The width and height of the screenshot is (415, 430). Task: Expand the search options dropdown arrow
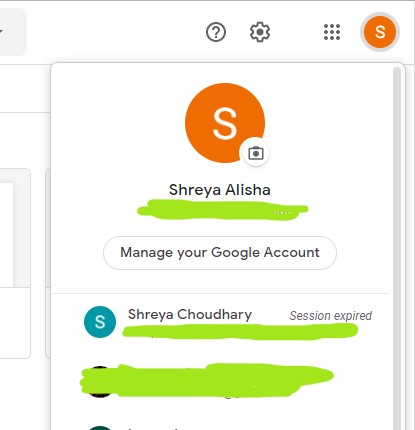tap(1, 32)
